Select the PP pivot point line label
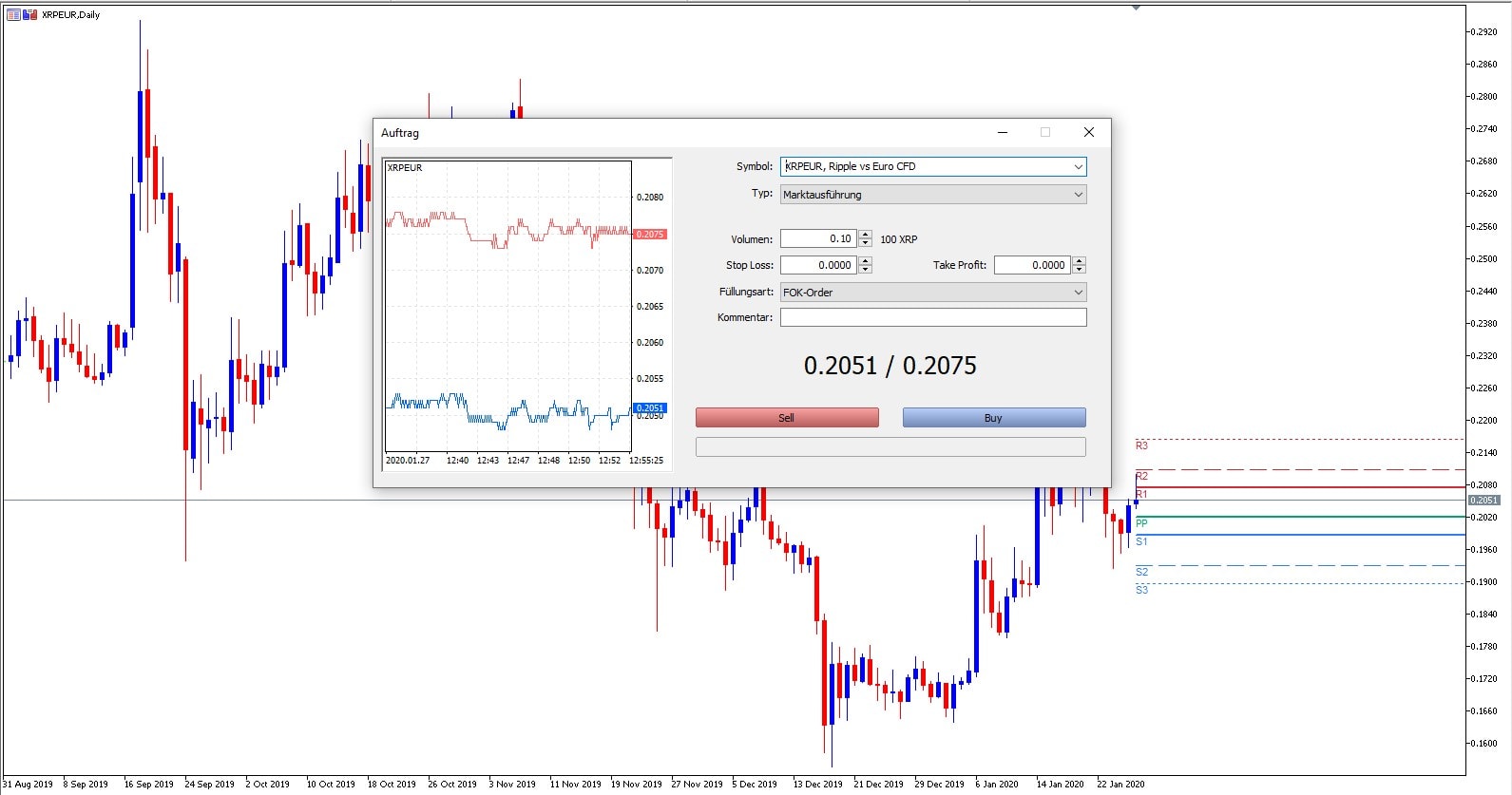Screen dimensions: 1512x795 coord(1141,523)
